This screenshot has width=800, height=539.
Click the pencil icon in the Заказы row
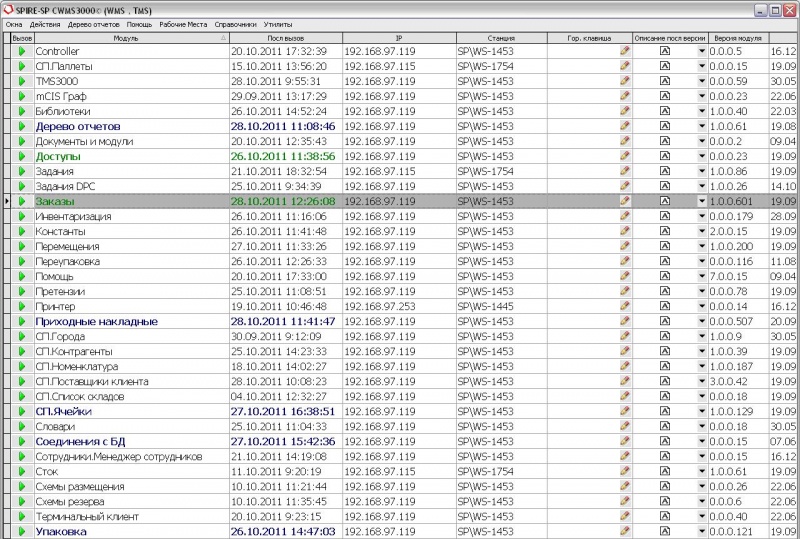[x=625, y=201]
